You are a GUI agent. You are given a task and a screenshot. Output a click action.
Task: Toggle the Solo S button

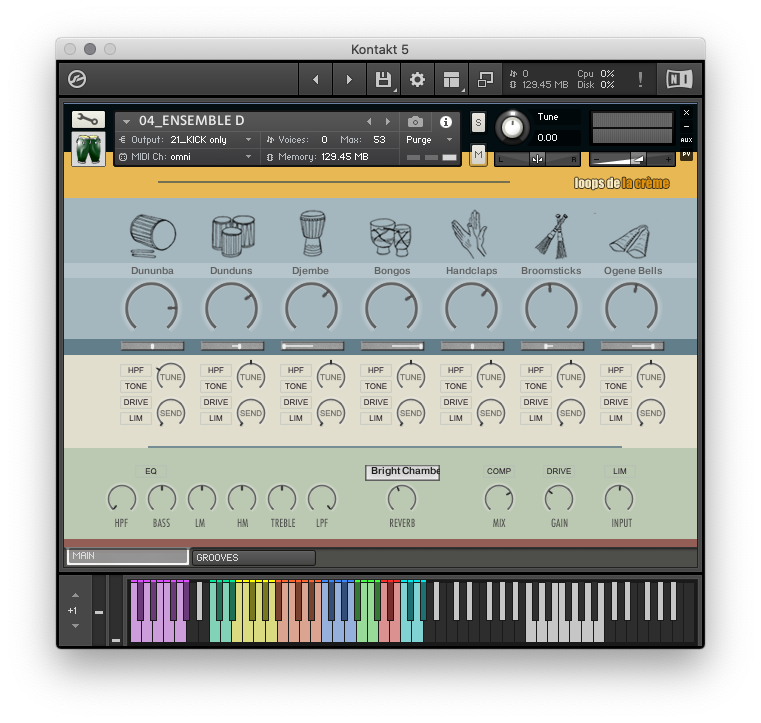478,122
